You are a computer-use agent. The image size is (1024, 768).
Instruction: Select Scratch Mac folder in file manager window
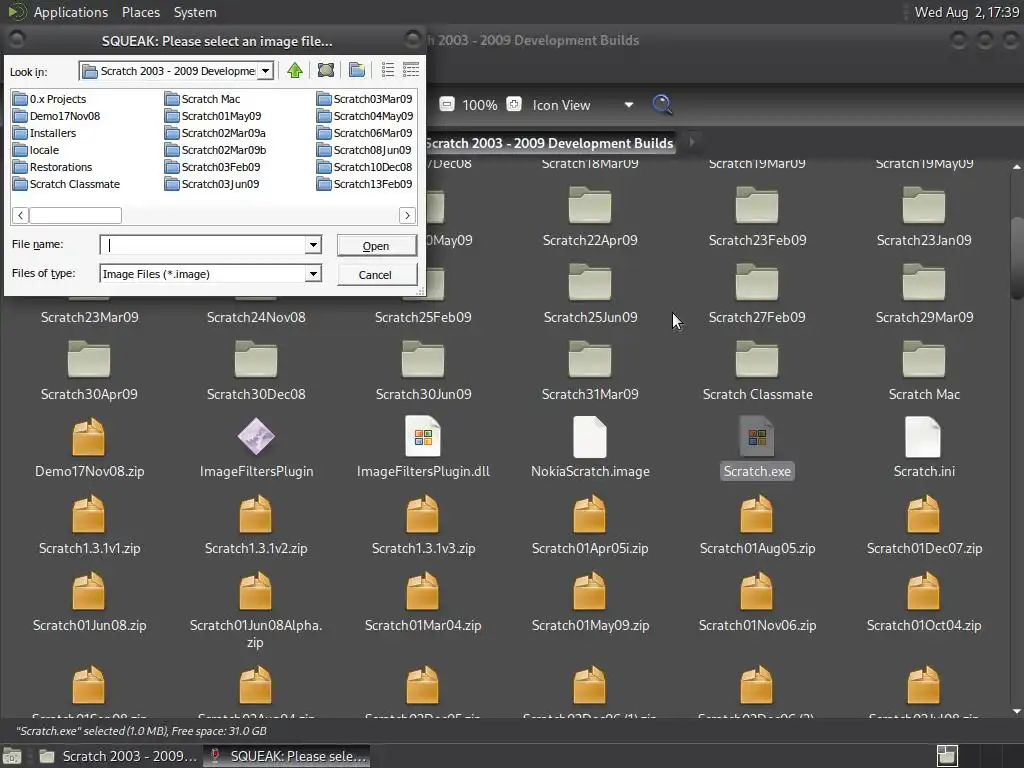pos(923,359)
